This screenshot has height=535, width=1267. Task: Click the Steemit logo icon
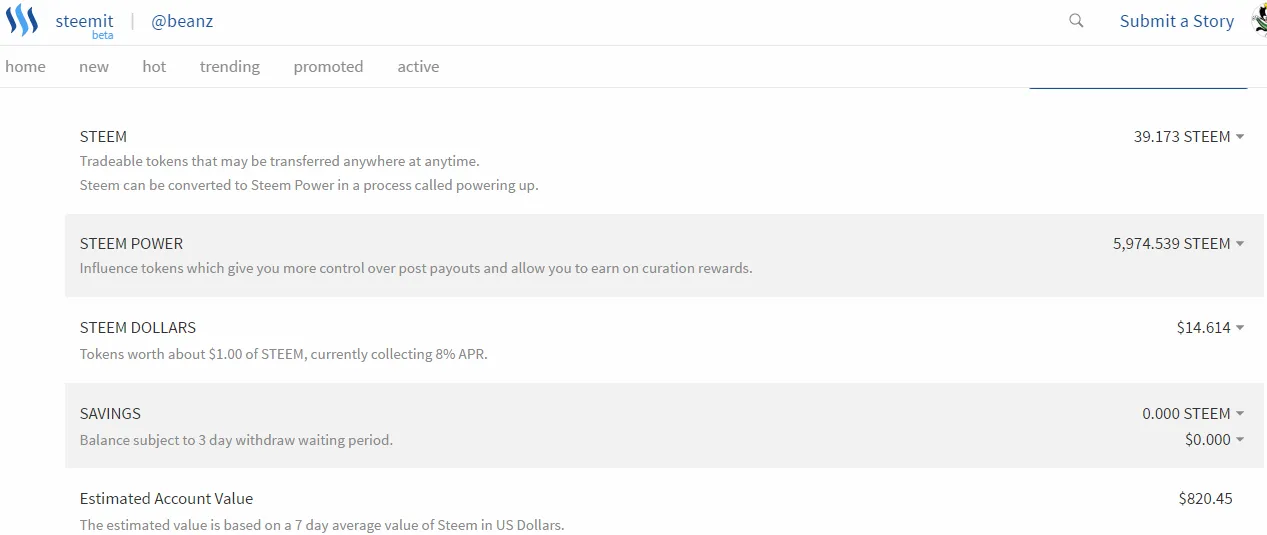pyautogui.click(x=21, y=20)
